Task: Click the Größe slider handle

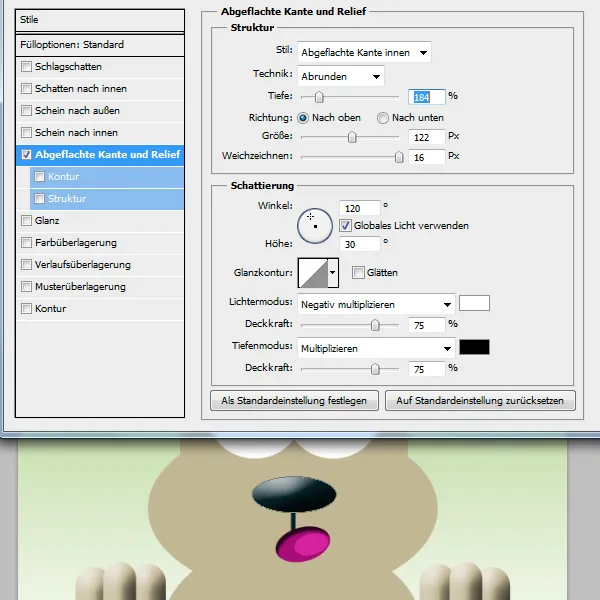Action: coord(352,137)
